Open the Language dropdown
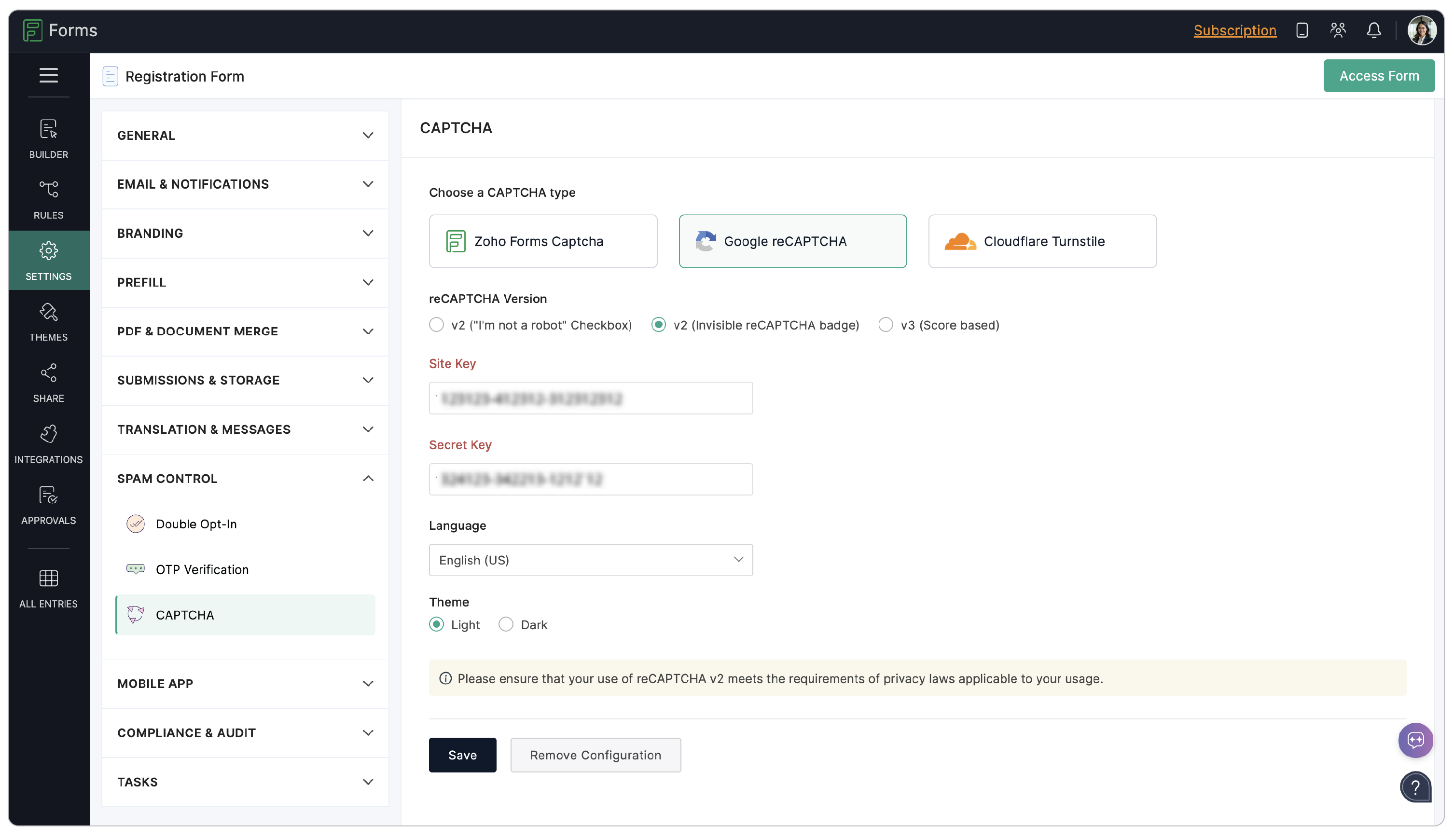 click(590, 560)
